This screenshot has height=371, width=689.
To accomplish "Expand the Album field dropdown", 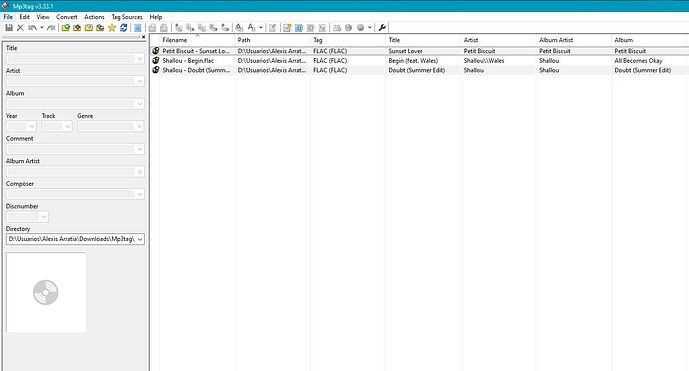I will pyautogui.click(x=140, y=104).
